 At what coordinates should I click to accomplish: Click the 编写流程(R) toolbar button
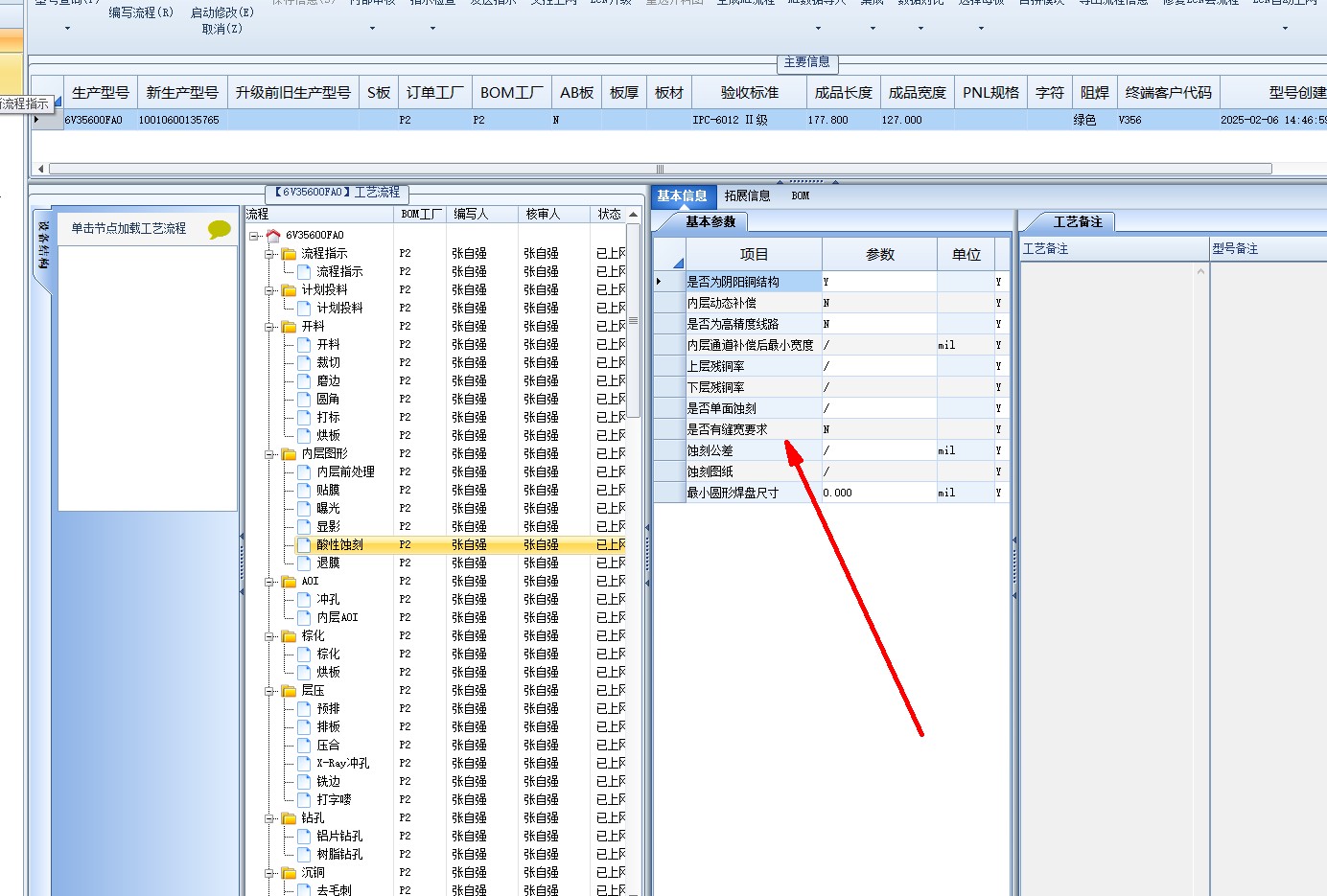(141, 12)
